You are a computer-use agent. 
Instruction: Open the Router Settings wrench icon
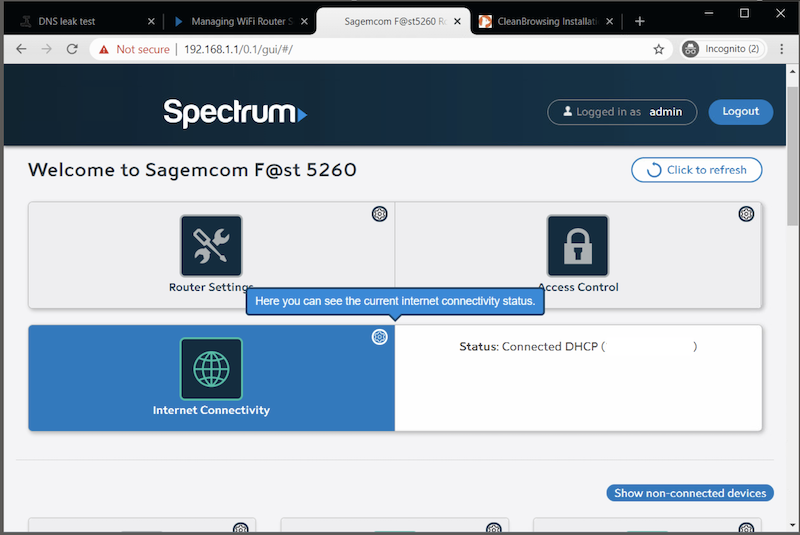211,246
